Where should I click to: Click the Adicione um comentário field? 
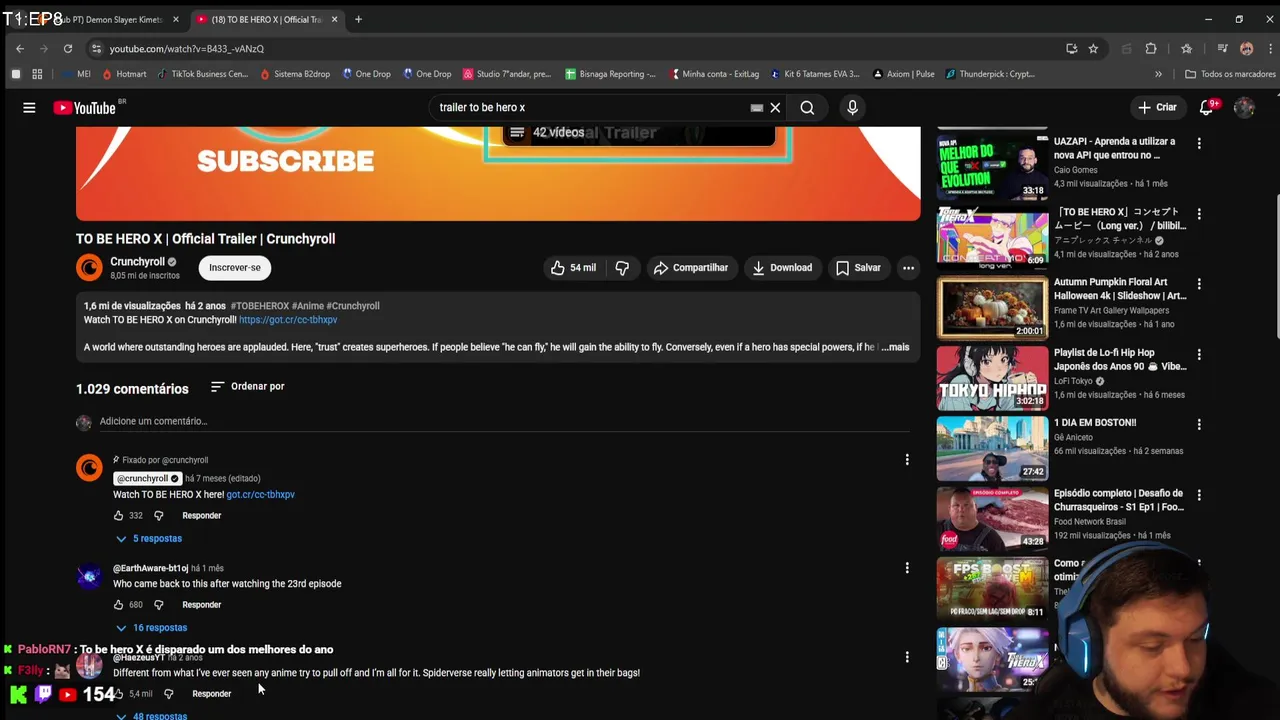(504, 422)
